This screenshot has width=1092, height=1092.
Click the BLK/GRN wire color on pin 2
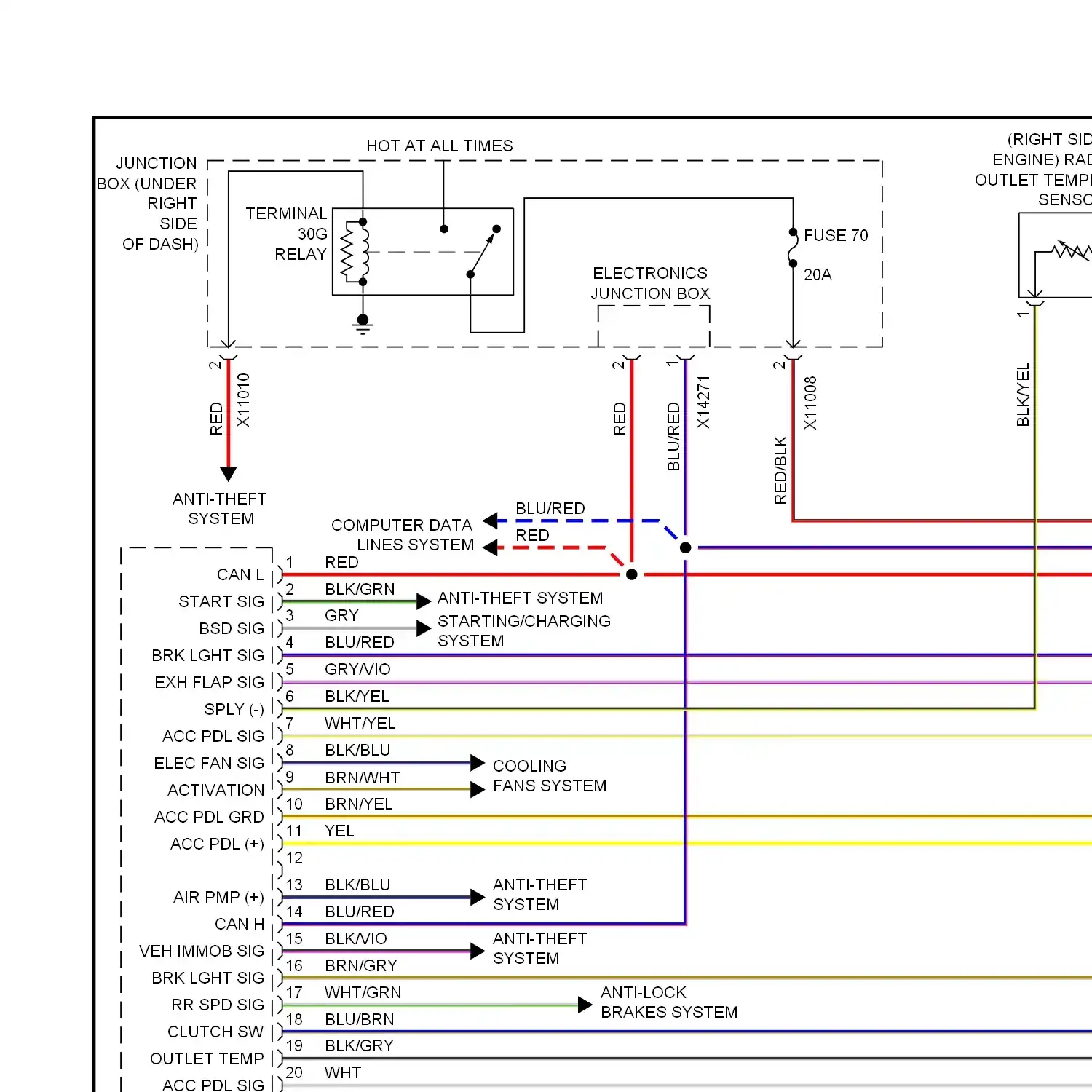point(360,589)
